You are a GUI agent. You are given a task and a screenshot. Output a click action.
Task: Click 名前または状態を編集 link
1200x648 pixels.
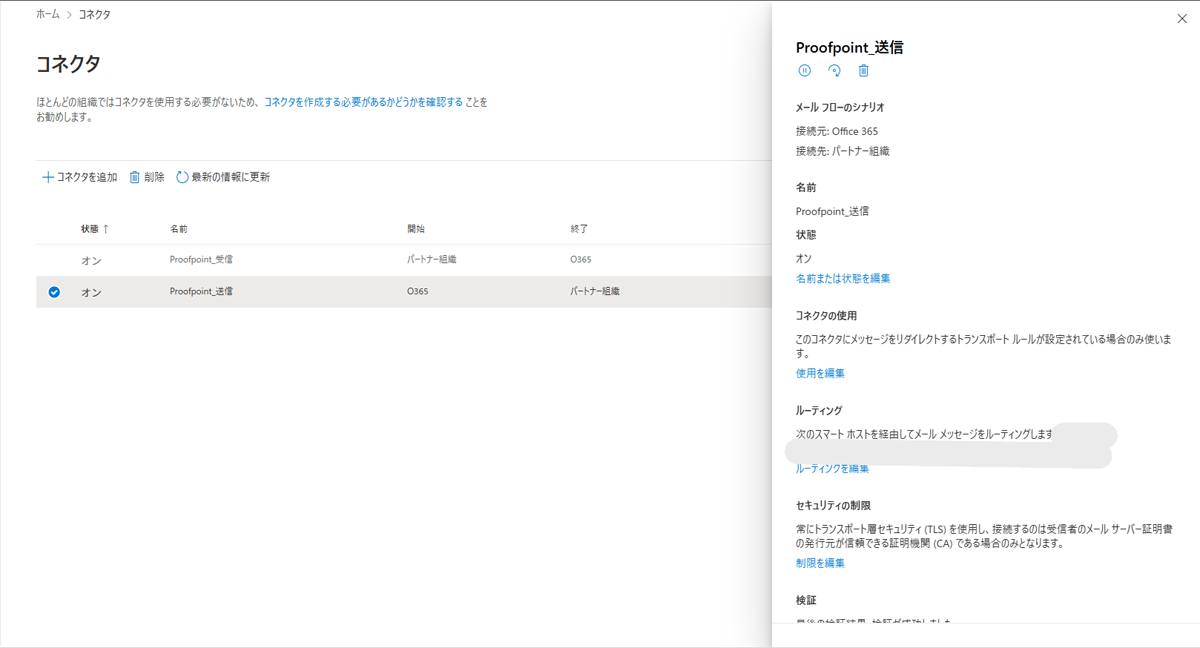(x=842, y=278)
